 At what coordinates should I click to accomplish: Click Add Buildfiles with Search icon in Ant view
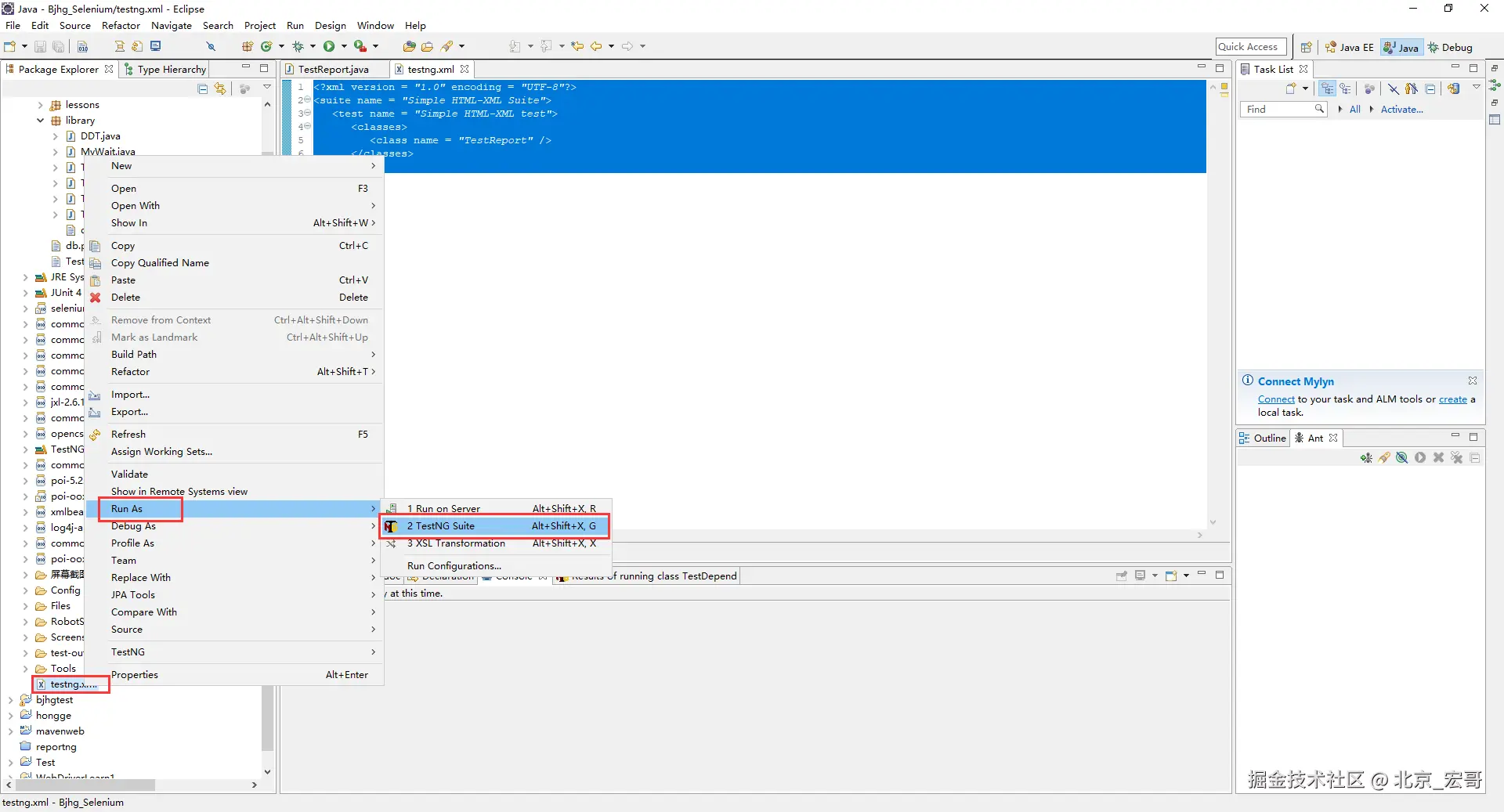pos(1384,458)
